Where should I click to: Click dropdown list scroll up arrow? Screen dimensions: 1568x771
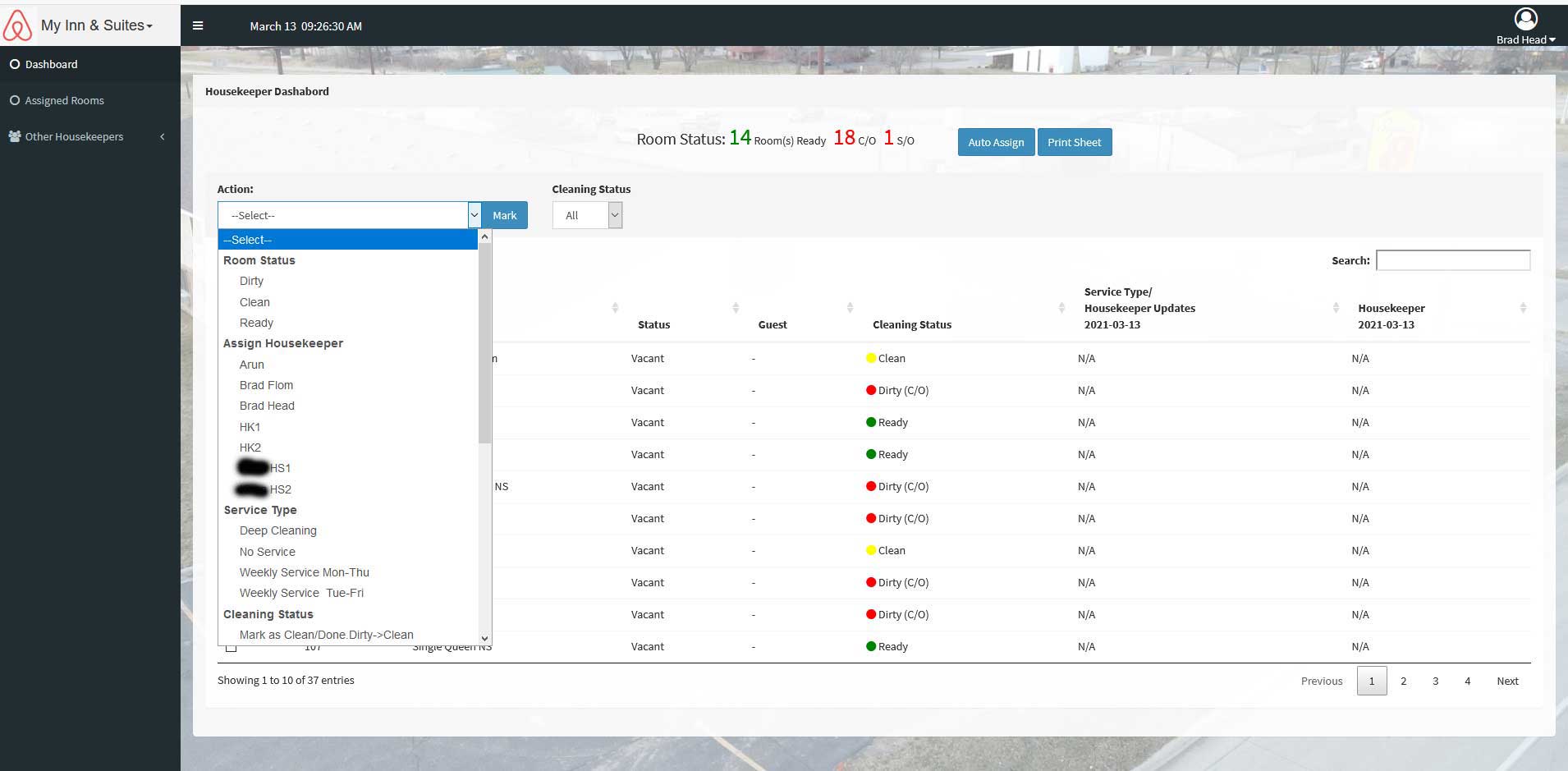[x=484, y=236]
